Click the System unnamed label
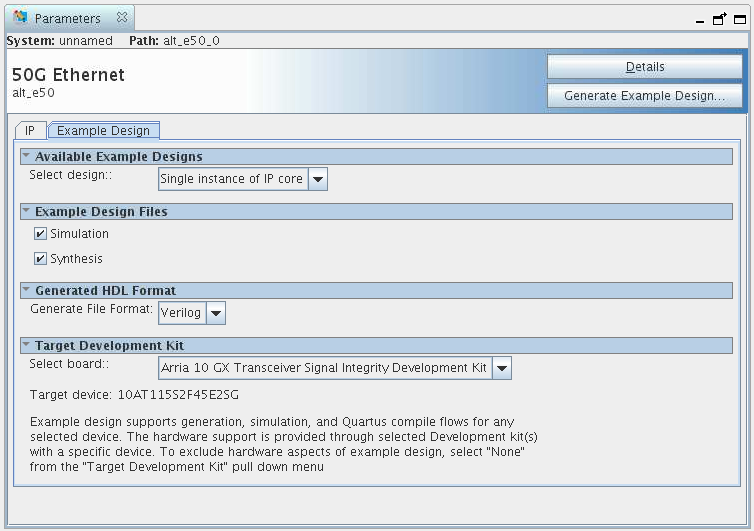 coord(60,41)
